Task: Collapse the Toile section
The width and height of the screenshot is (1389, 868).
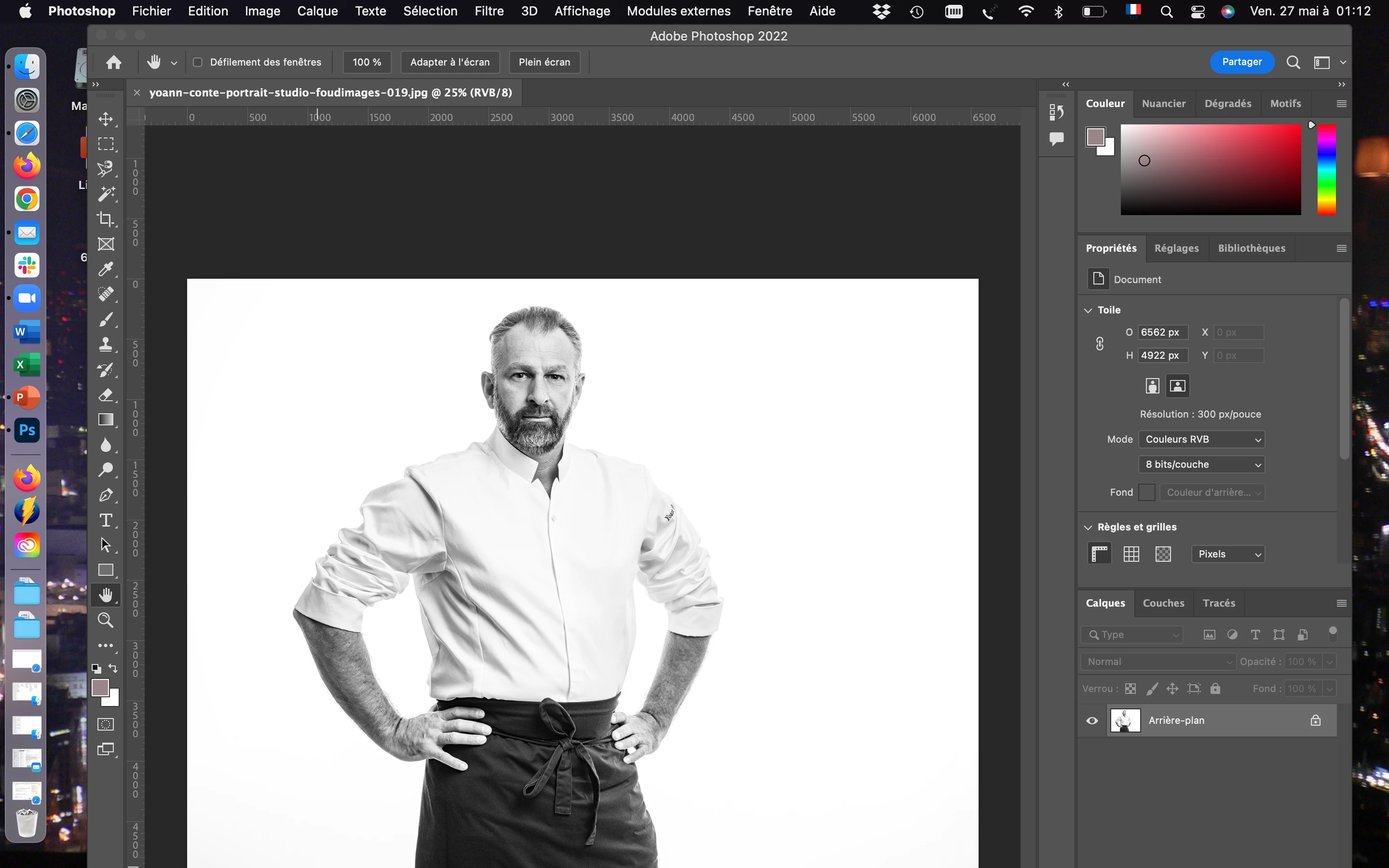Action: click(1088, 310)
